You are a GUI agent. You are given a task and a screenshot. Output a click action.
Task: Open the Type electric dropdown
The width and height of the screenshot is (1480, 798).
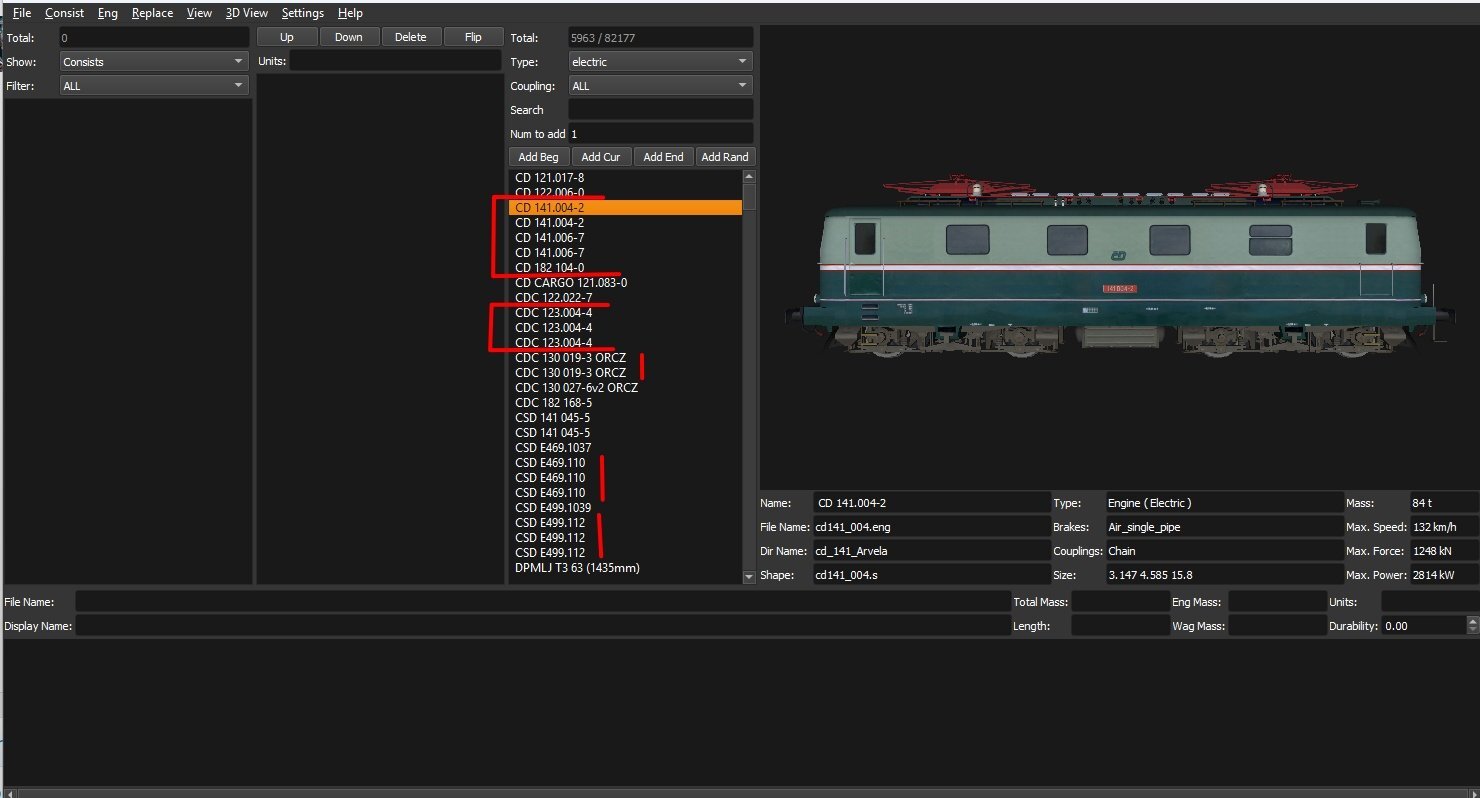(660, 62)
